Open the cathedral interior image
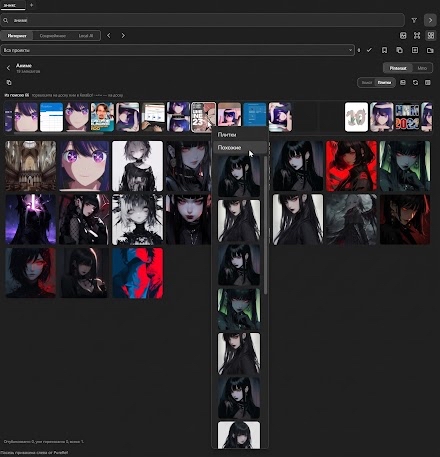Viewport: 440px width, 457px height. [31, 166]
